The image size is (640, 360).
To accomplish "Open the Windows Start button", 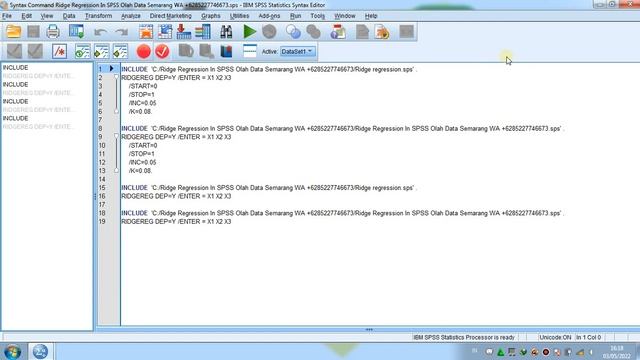I will pyautogui.click(x=12, y=351).
